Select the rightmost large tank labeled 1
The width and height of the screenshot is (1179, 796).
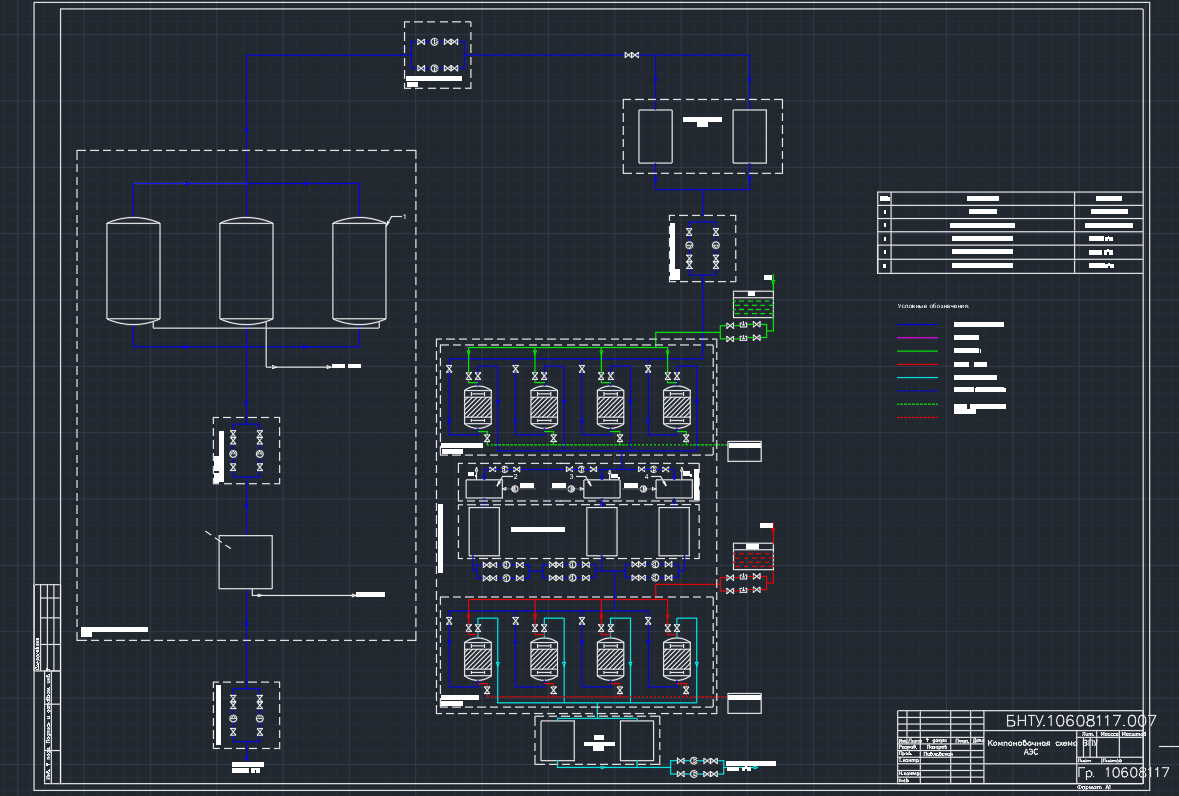pos(359,271)
